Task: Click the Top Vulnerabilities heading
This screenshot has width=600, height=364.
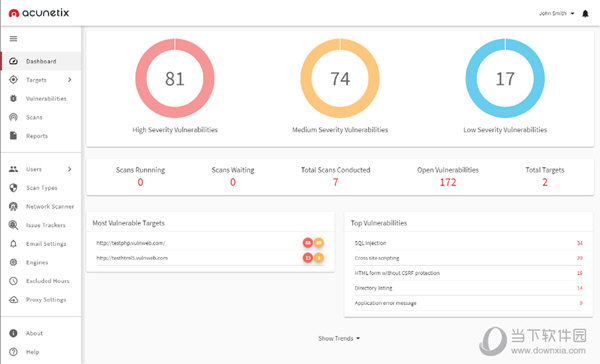Action: (379, 223)
